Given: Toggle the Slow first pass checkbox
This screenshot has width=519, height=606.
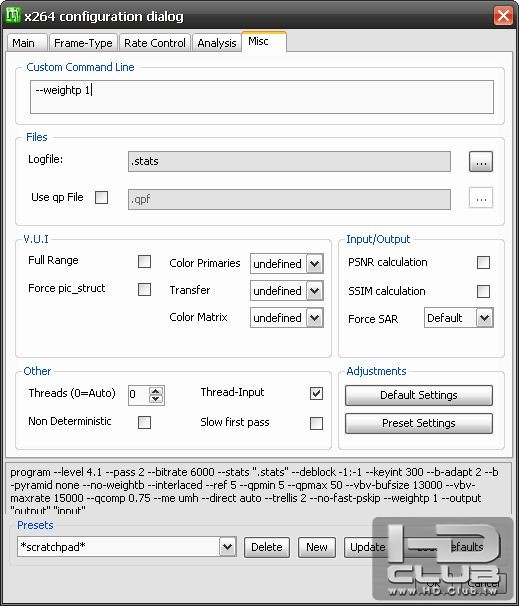Looking at the screenshot, I should [316, 423].
